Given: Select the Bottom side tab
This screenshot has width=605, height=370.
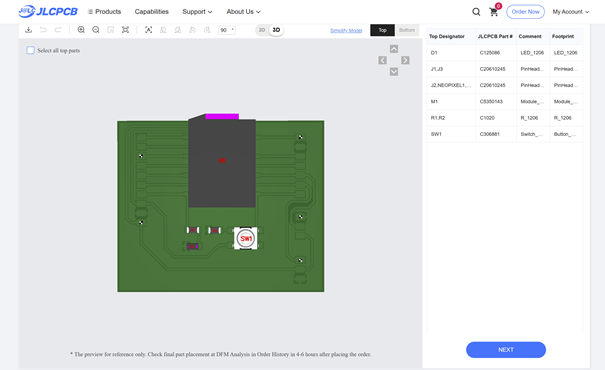Looking at the screenshot, I should pos(407,30).
